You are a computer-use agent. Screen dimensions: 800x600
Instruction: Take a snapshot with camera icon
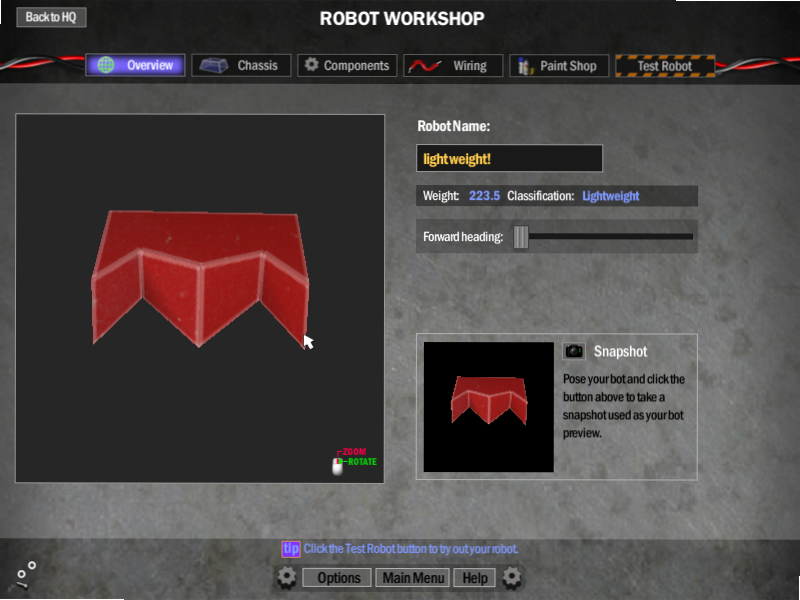pyautogui.click(x=574, y=351)
